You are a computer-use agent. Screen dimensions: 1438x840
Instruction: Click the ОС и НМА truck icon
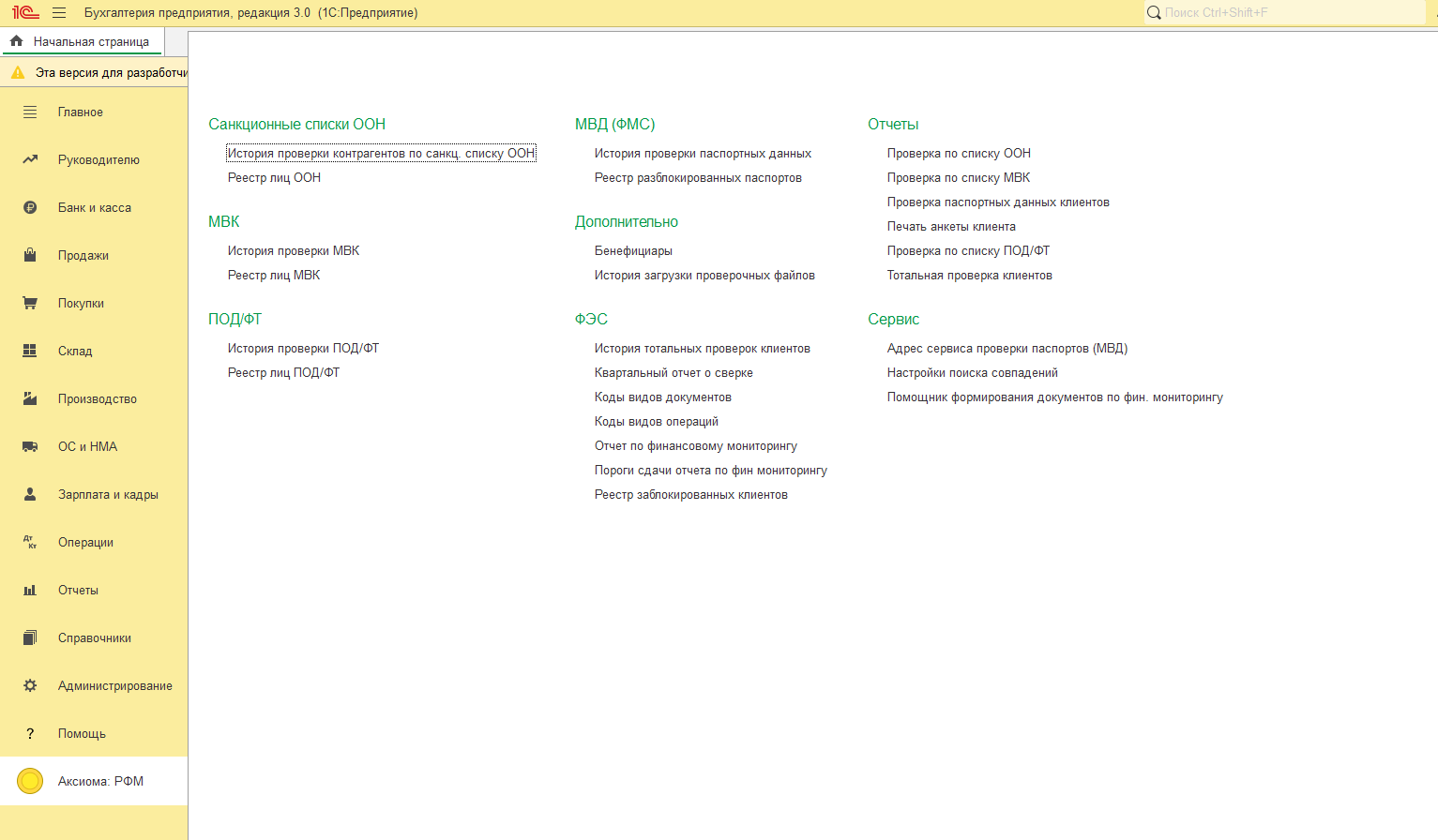coord(30,447)
